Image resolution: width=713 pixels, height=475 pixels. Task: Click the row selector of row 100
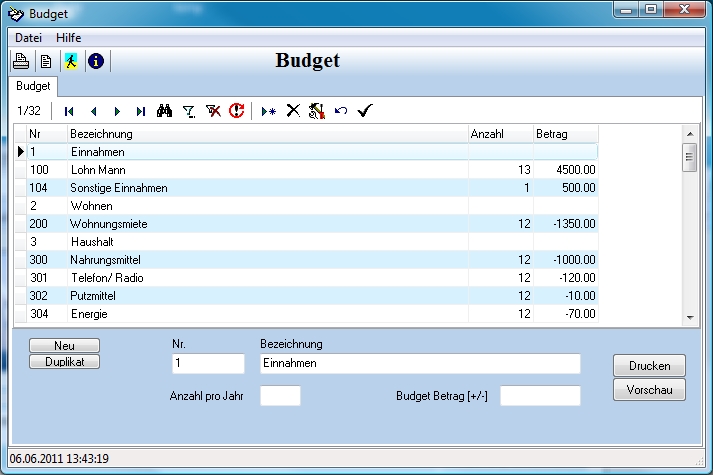[20, 170]
